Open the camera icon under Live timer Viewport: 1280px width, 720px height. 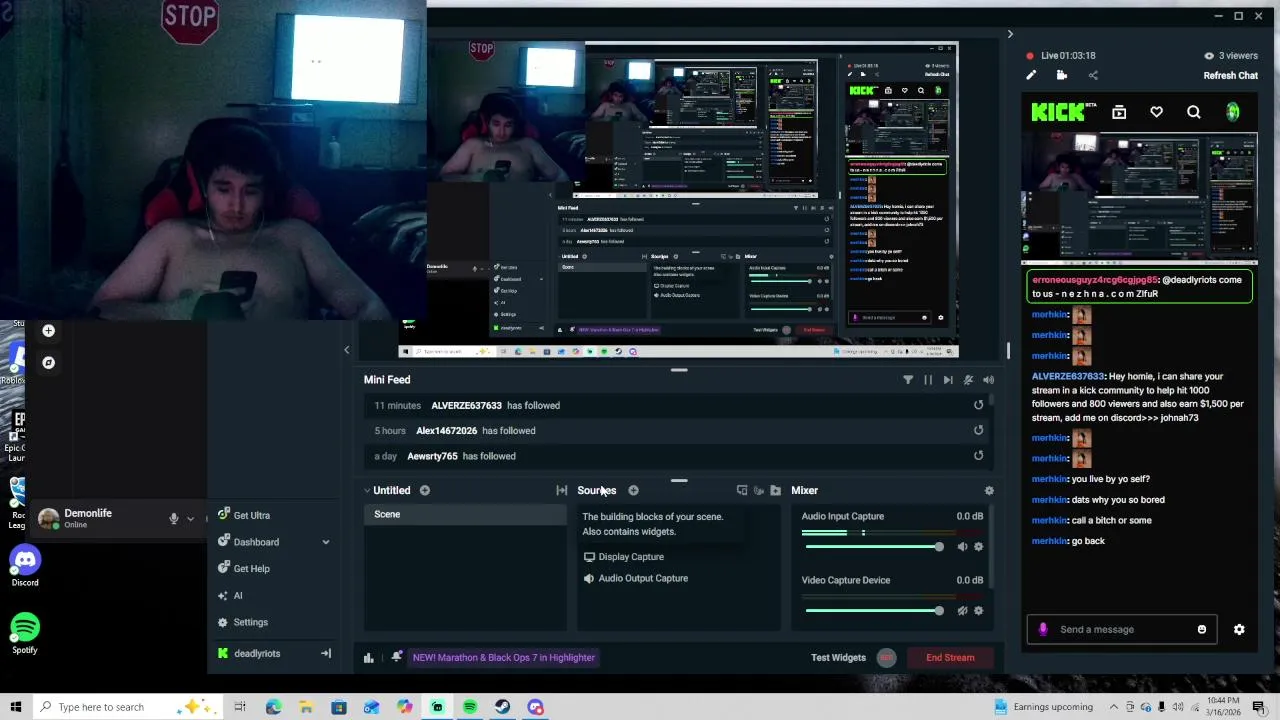pos(1062,75)
